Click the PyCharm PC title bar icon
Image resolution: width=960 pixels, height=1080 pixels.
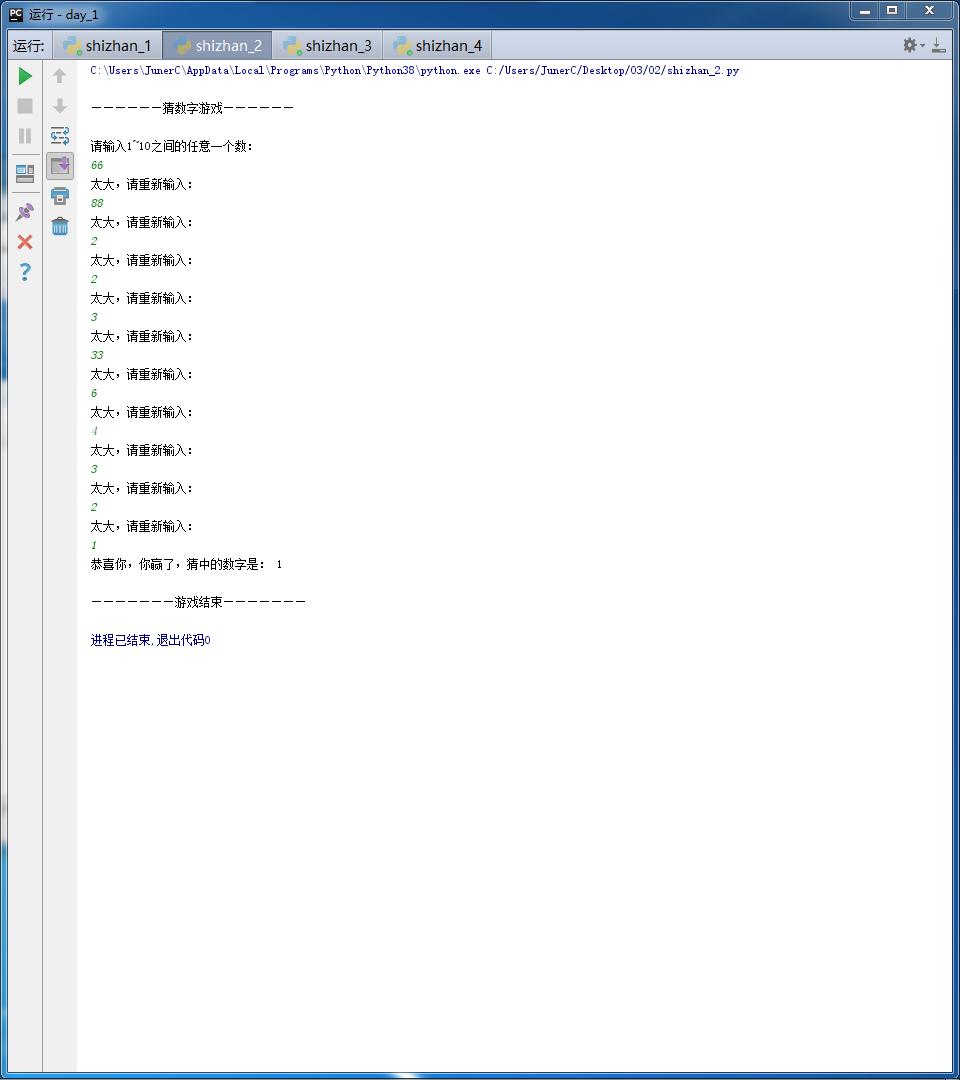[15, 14]
